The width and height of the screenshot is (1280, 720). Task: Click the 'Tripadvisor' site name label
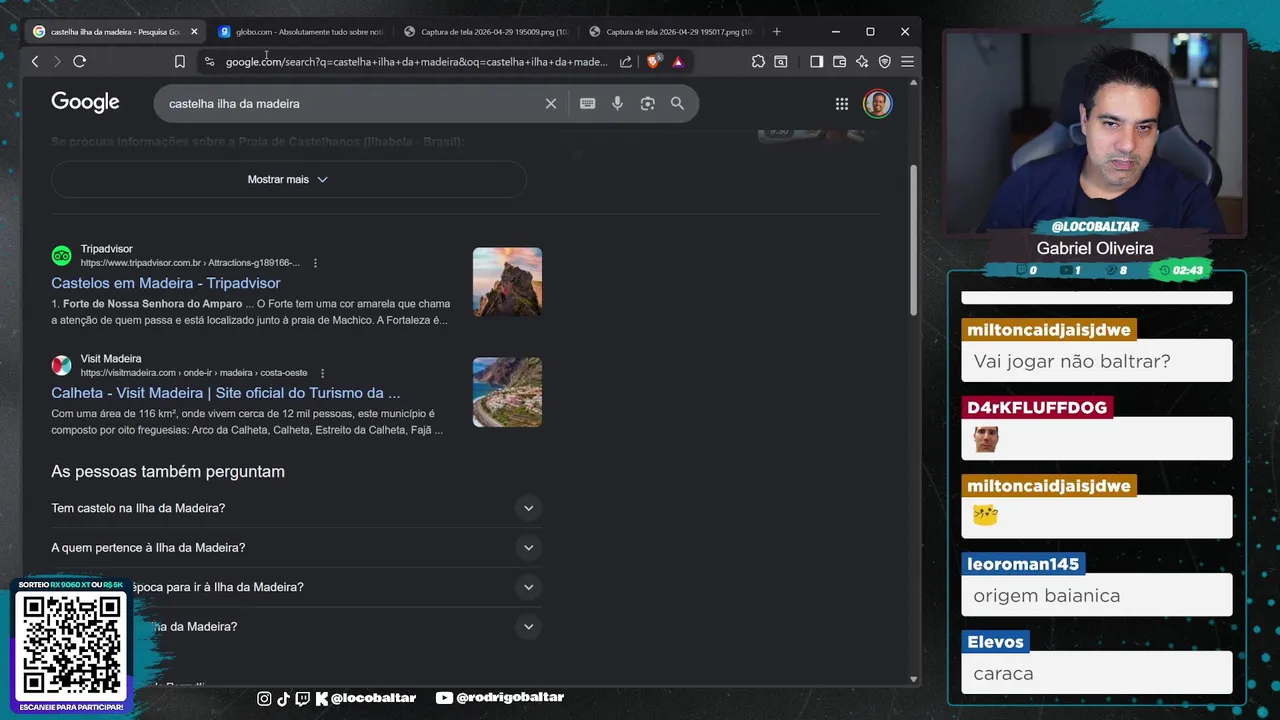106,249
